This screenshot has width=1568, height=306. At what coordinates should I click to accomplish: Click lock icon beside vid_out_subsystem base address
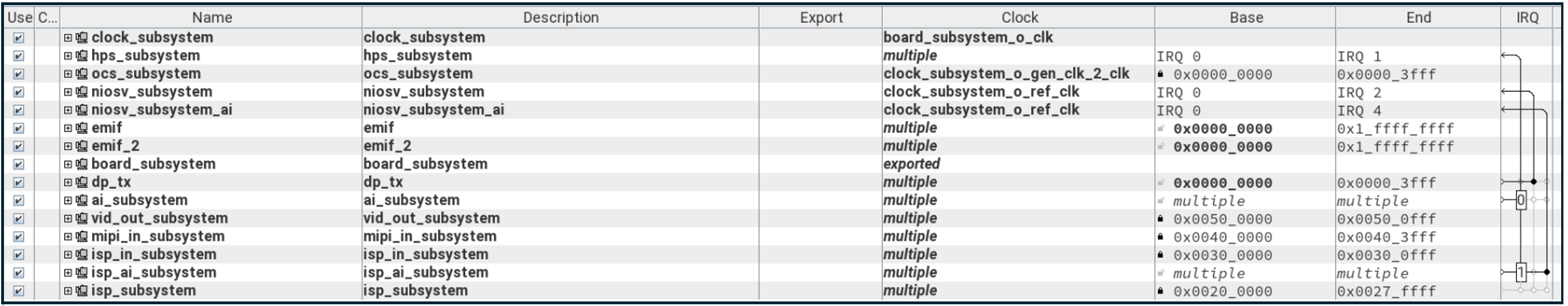point(1161,219)
